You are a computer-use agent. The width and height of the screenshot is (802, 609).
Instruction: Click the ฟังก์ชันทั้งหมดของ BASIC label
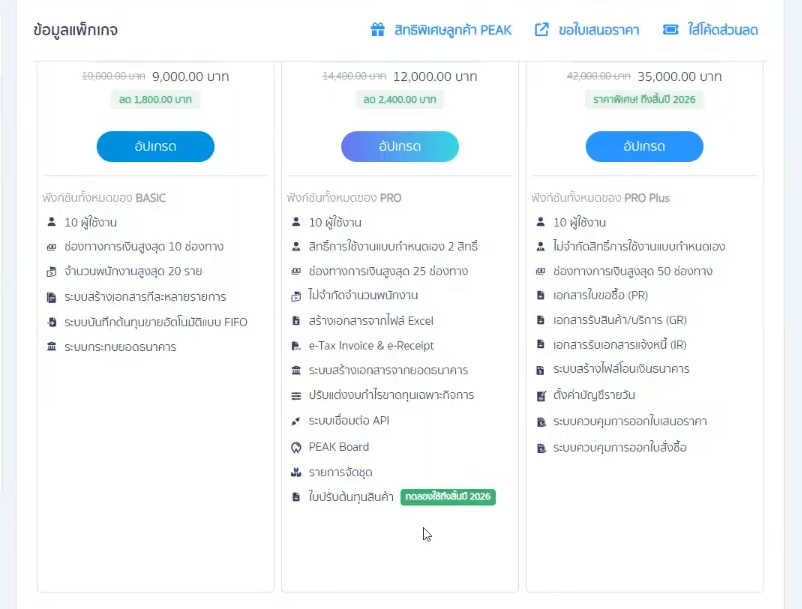tap(104, 198)
